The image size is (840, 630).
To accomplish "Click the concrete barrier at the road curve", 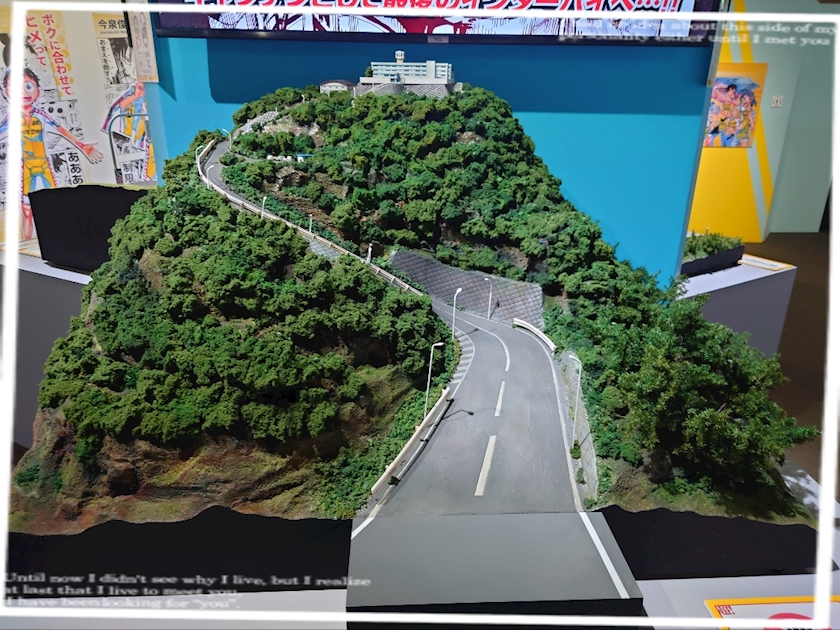I will 534,333.
